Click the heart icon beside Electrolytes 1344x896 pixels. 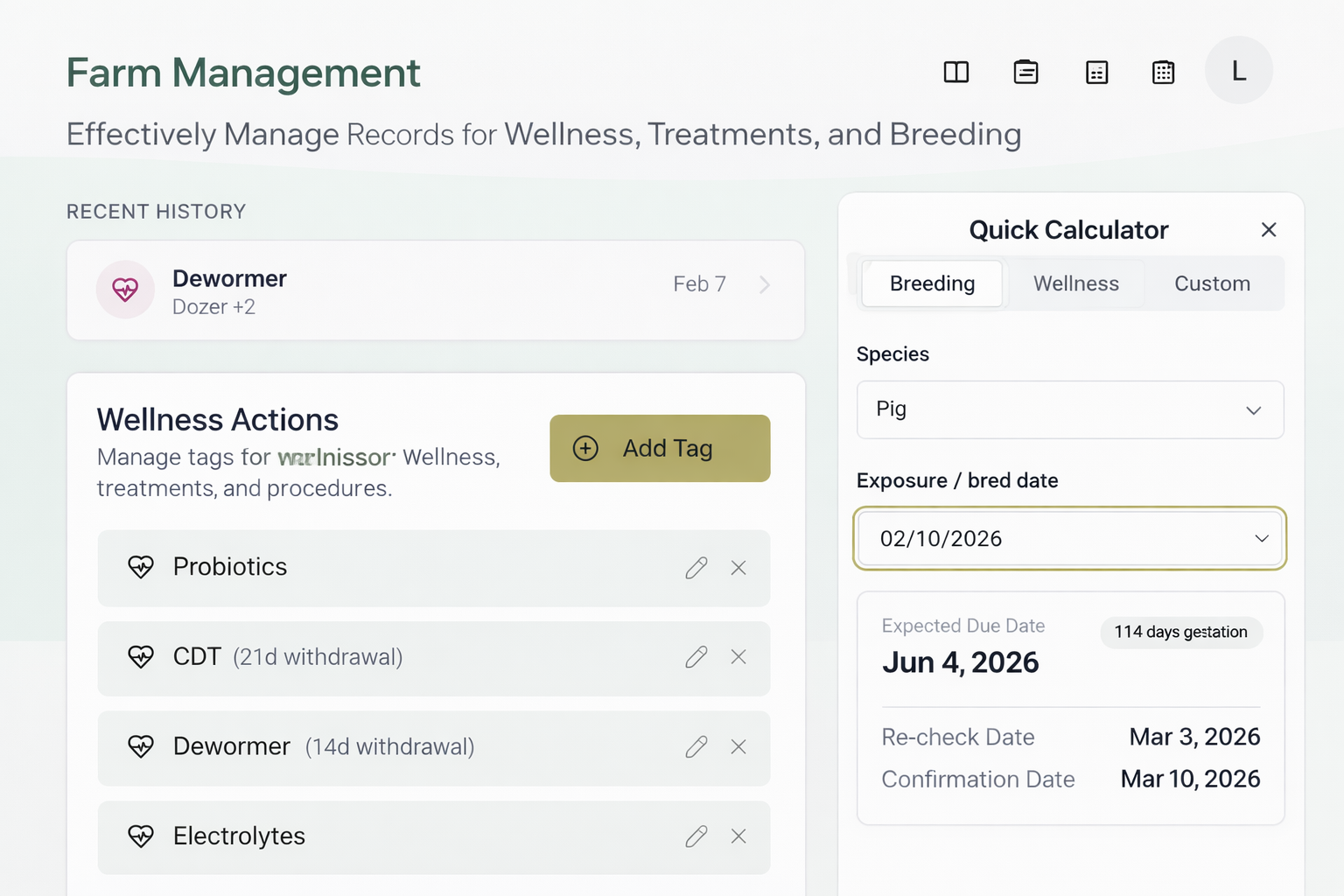coord(141,837)
